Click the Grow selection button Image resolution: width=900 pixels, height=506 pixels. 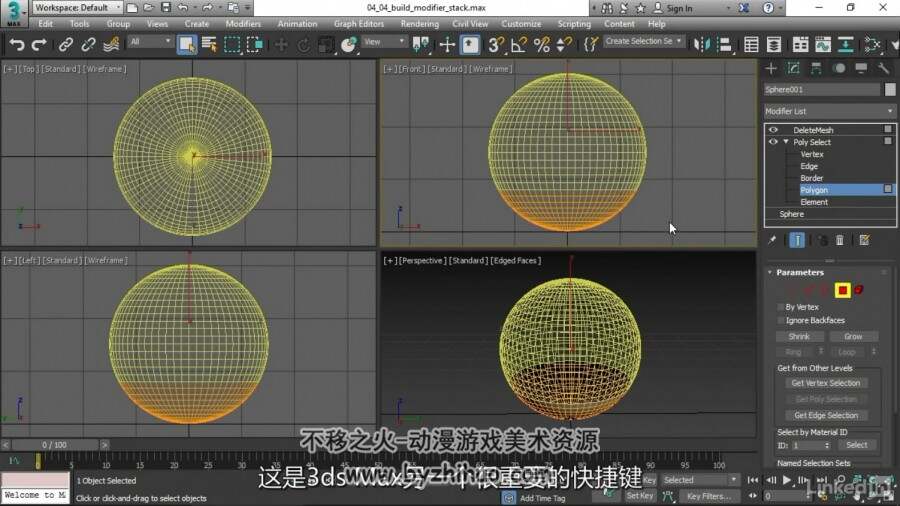(853, 337)
